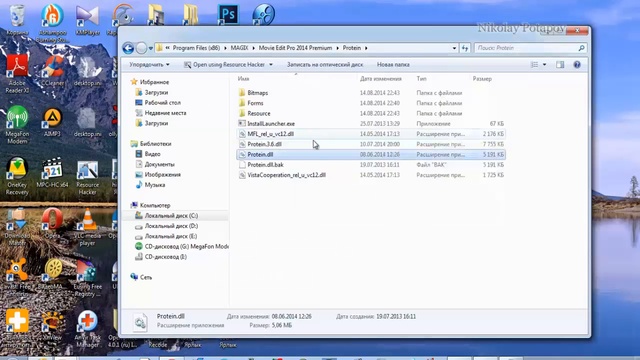Click the Explorer forward navigation arrow

(141, 48)
